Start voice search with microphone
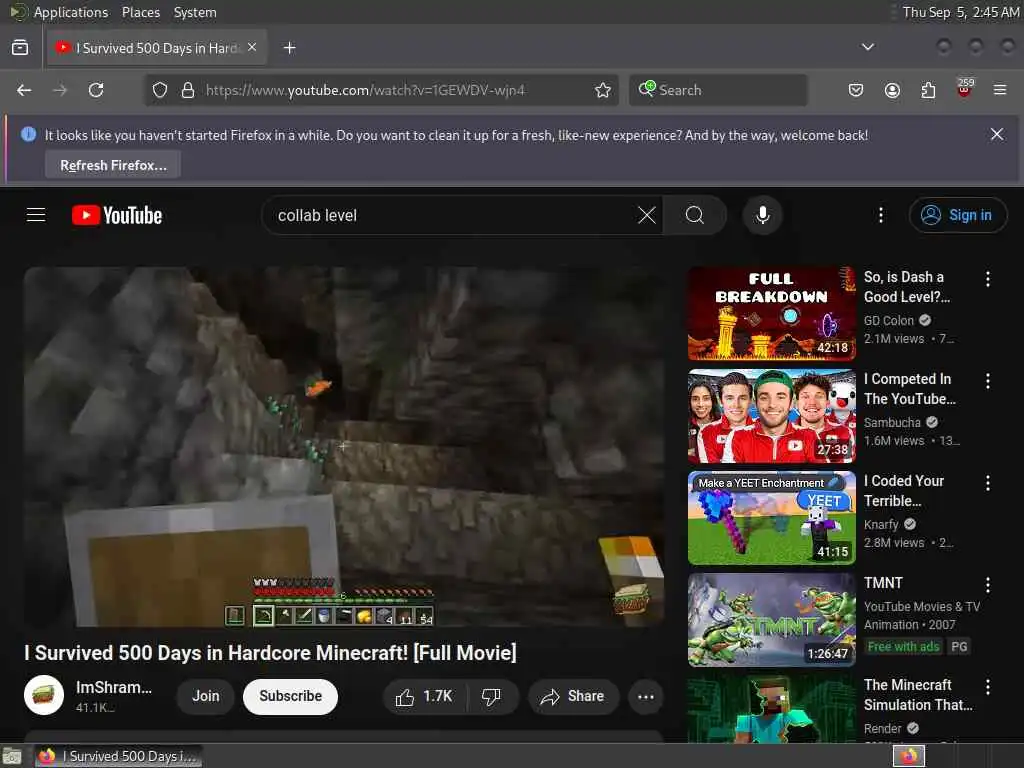Image resolution: width=1024 pixels, height=768 pixels. [762, 215]
